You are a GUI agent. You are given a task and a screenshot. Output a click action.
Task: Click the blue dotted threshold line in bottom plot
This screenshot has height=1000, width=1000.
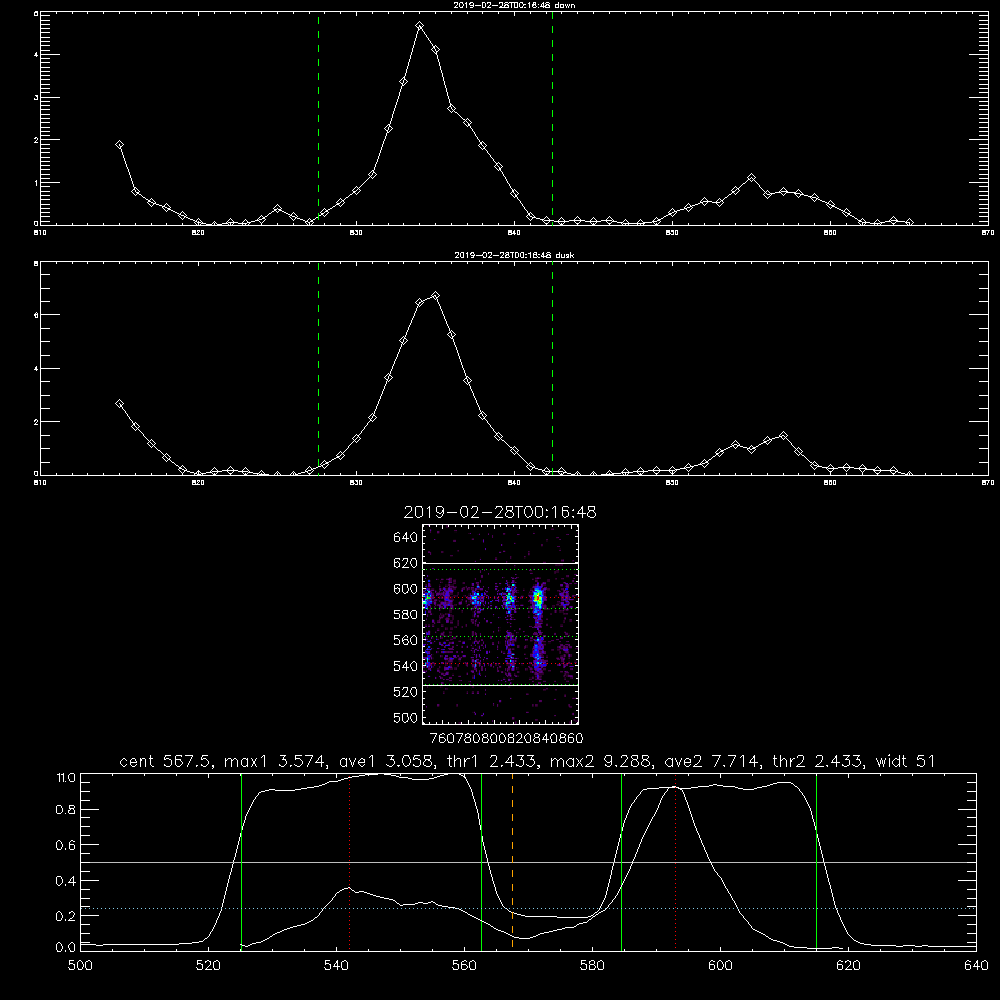529,908
